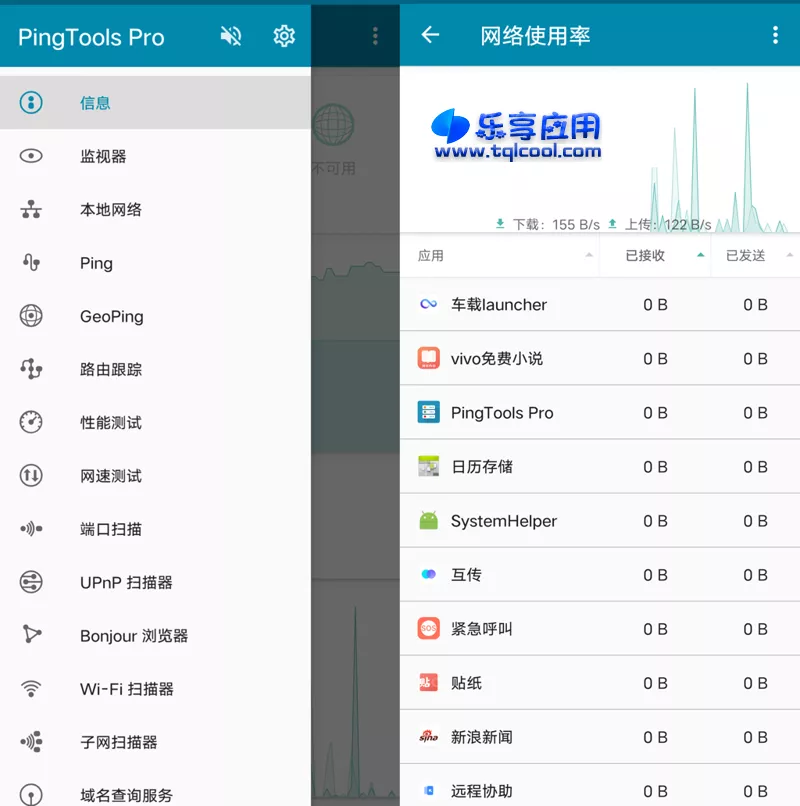The width and height of the screenshot is (800, 806).
Task: Open the 路由跟踪 (traceroute) tool
Action: (x=111, y=369)
